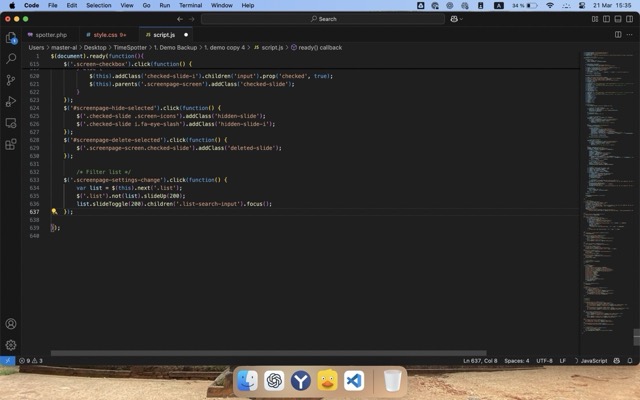Viewport: 640px width, 400px height.
Task: Open editor More Actions ellipsis menu
Action: pos(629,34)
